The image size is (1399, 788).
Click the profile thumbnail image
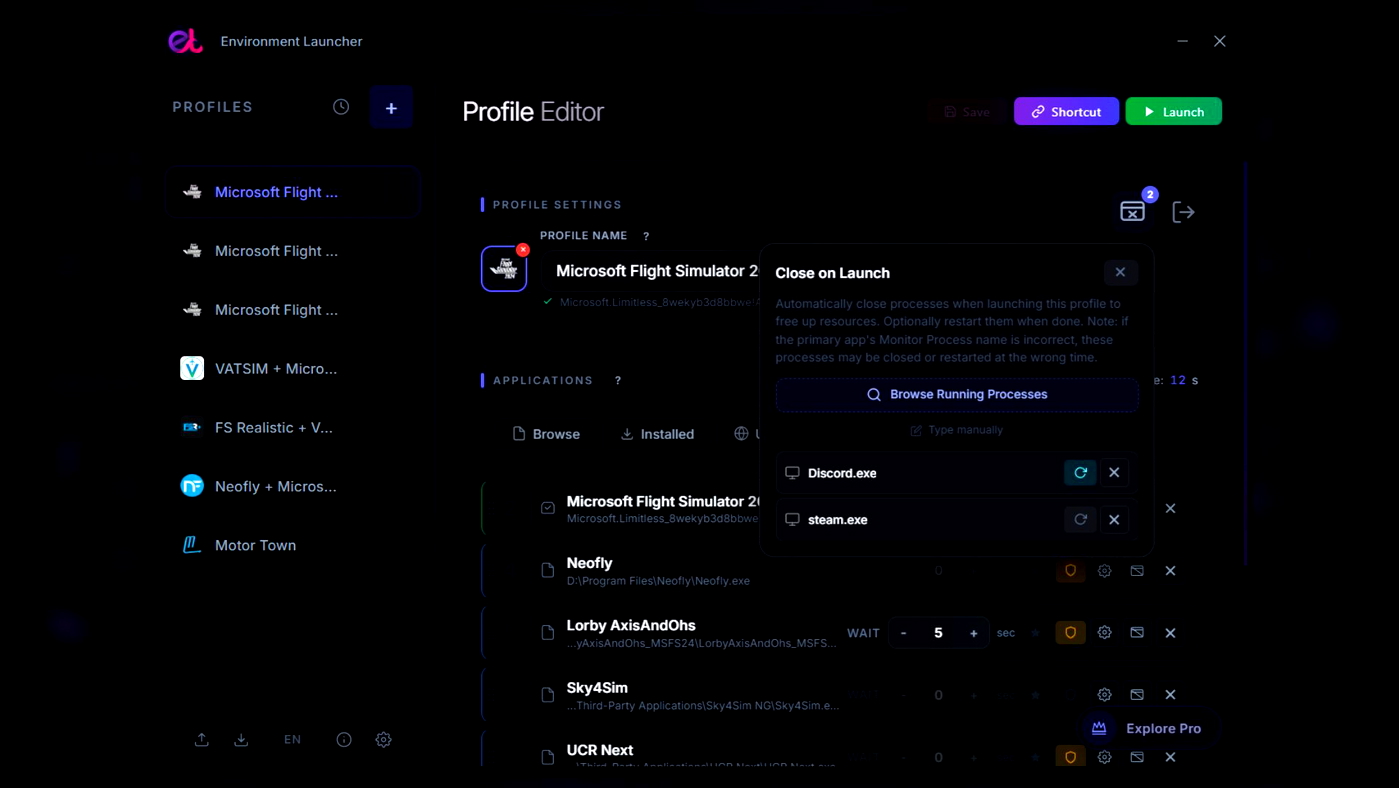coord(504,270)
